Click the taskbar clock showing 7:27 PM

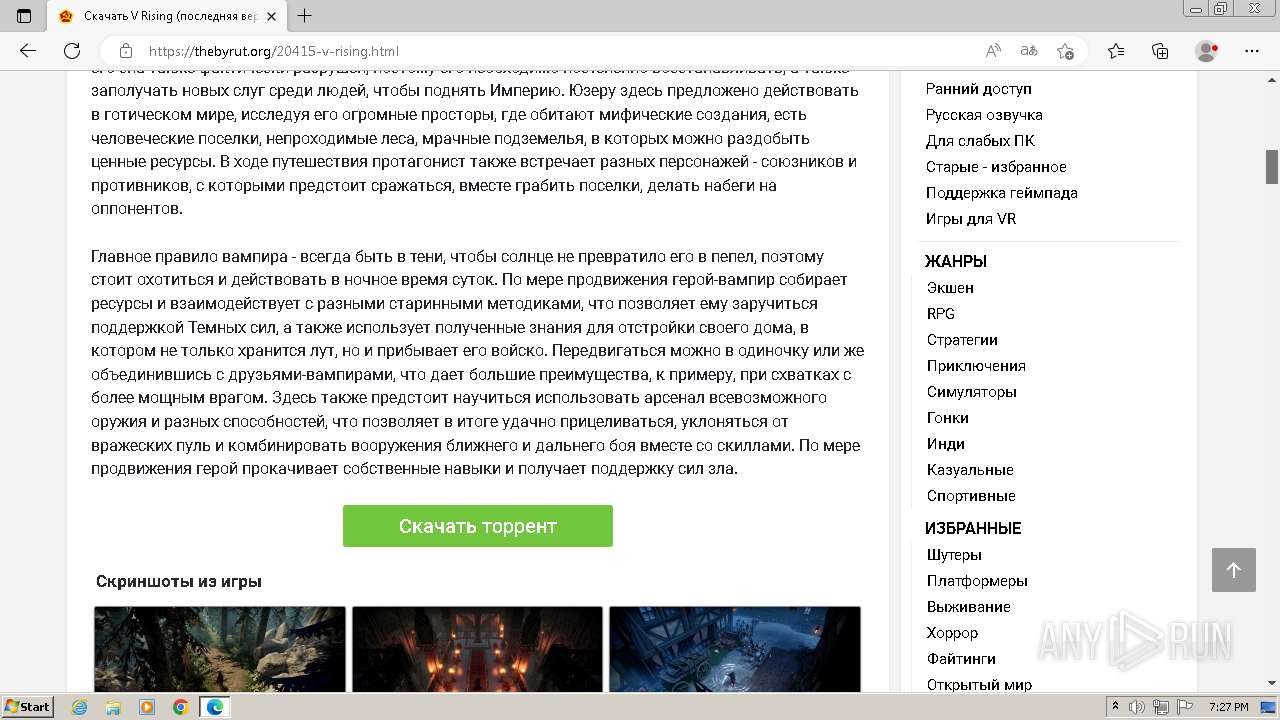pyautogui.click(x=1229, y=707)
